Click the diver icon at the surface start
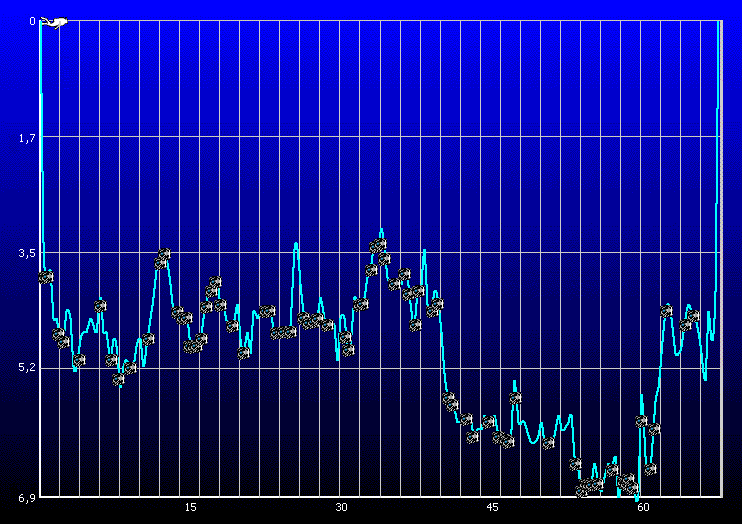Viewport: 742px width, 524px height. pos(54,22)
